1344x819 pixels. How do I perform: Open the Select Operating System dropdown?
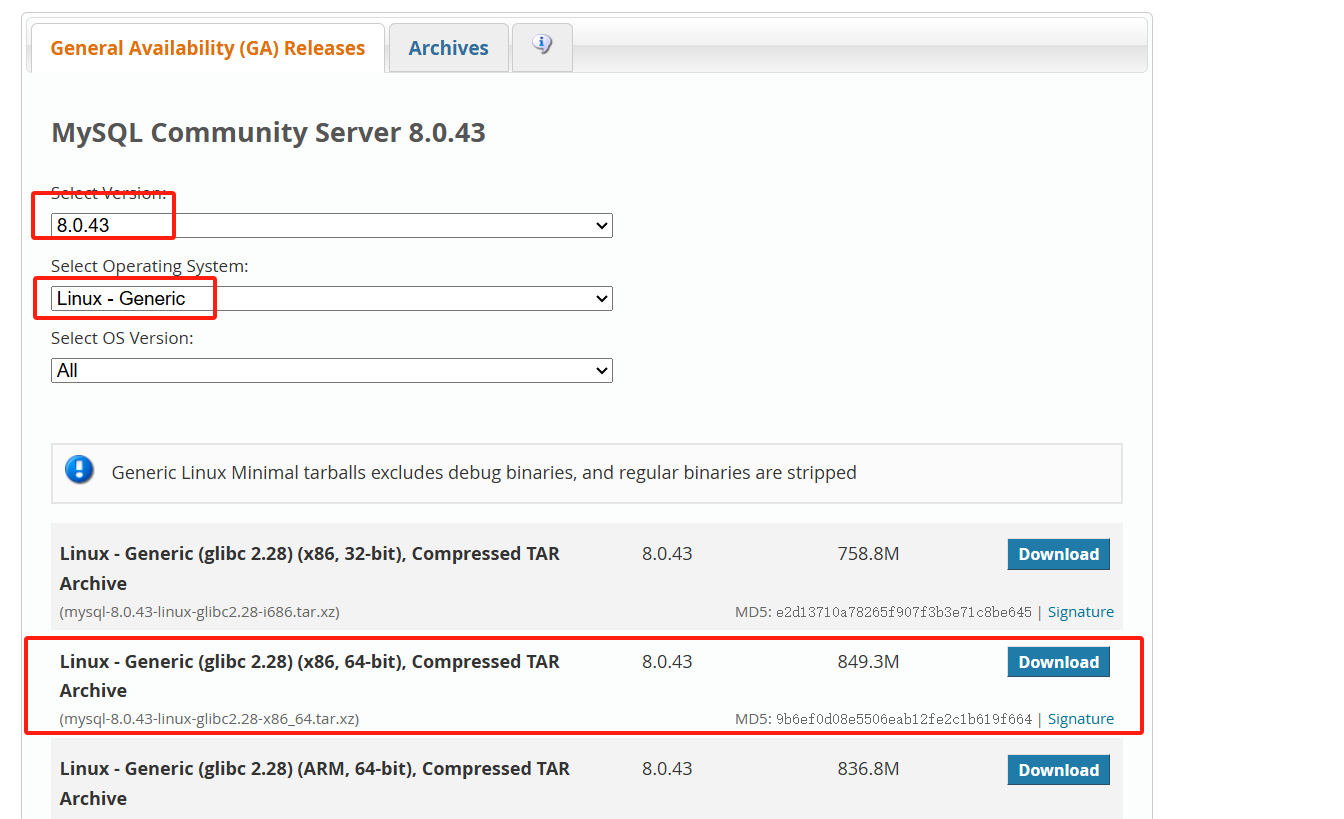tap(330, 298)
